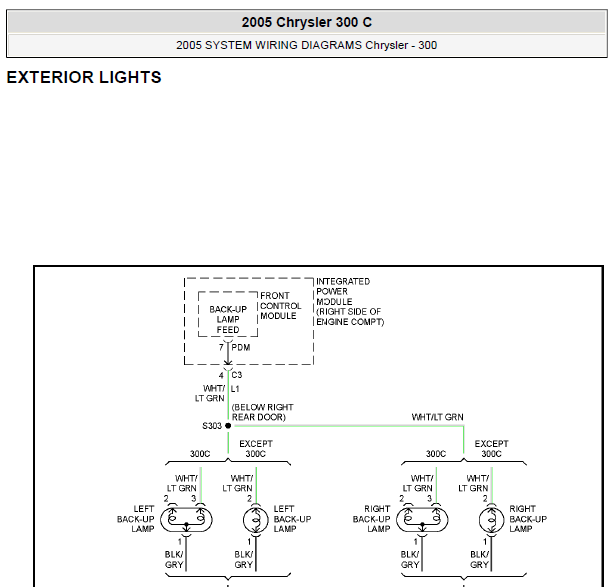Click the left single-bulb back-up lamp symbol

(x=256, y=520)
